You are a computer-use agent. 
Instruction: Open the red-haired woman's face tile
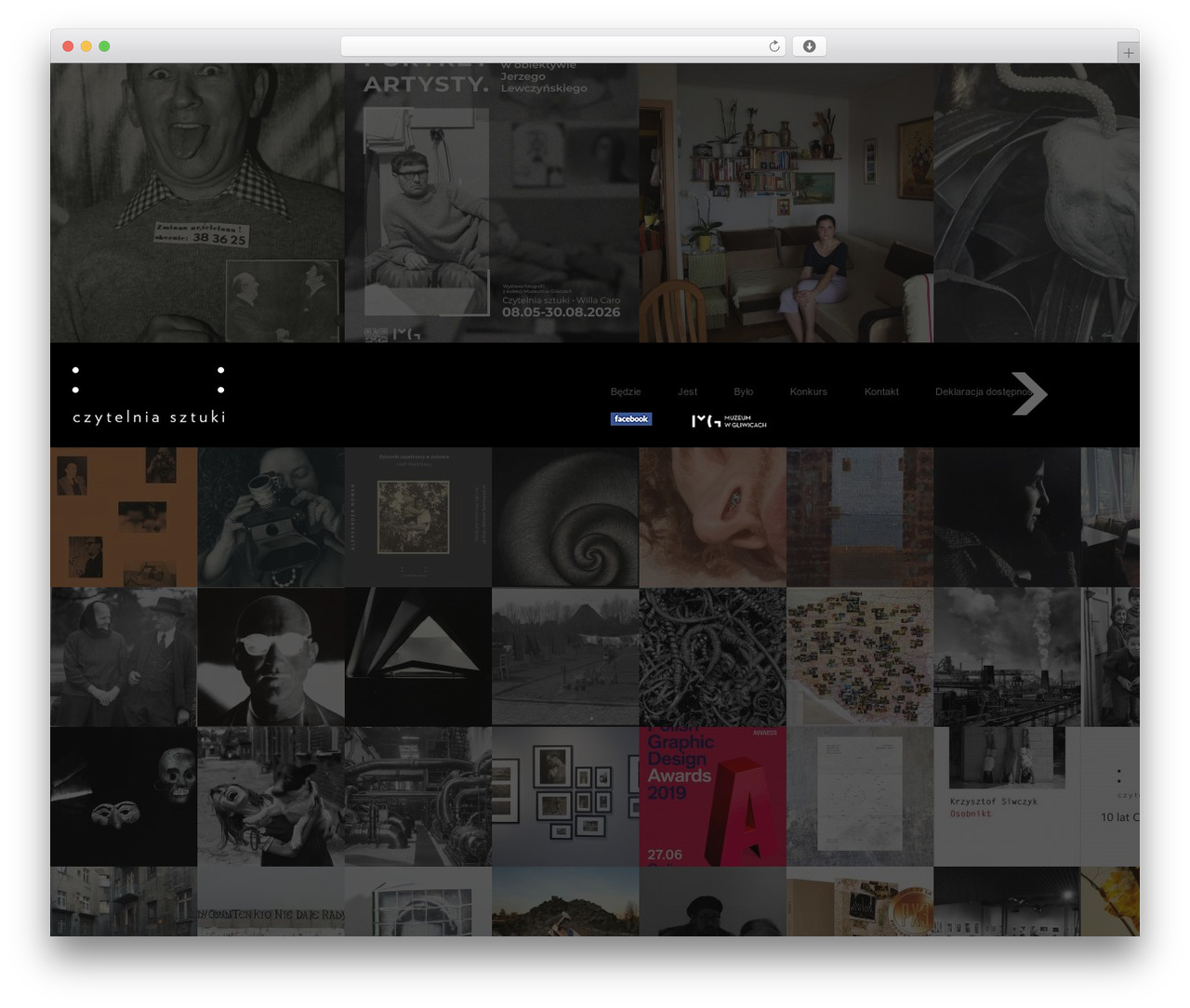(x=712, y=517)
